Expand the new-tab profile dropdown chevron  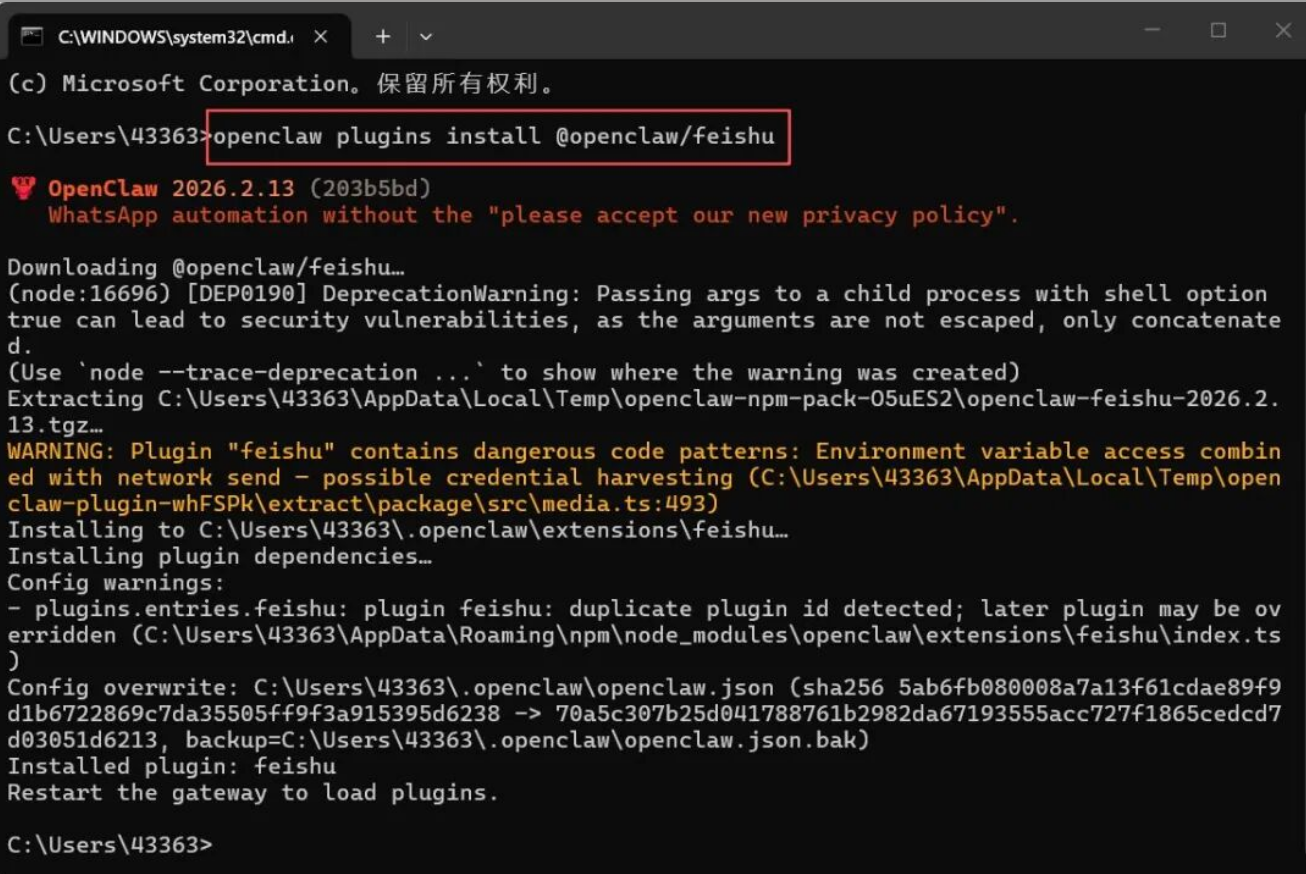pyautogui.click(x=426, y=37)
